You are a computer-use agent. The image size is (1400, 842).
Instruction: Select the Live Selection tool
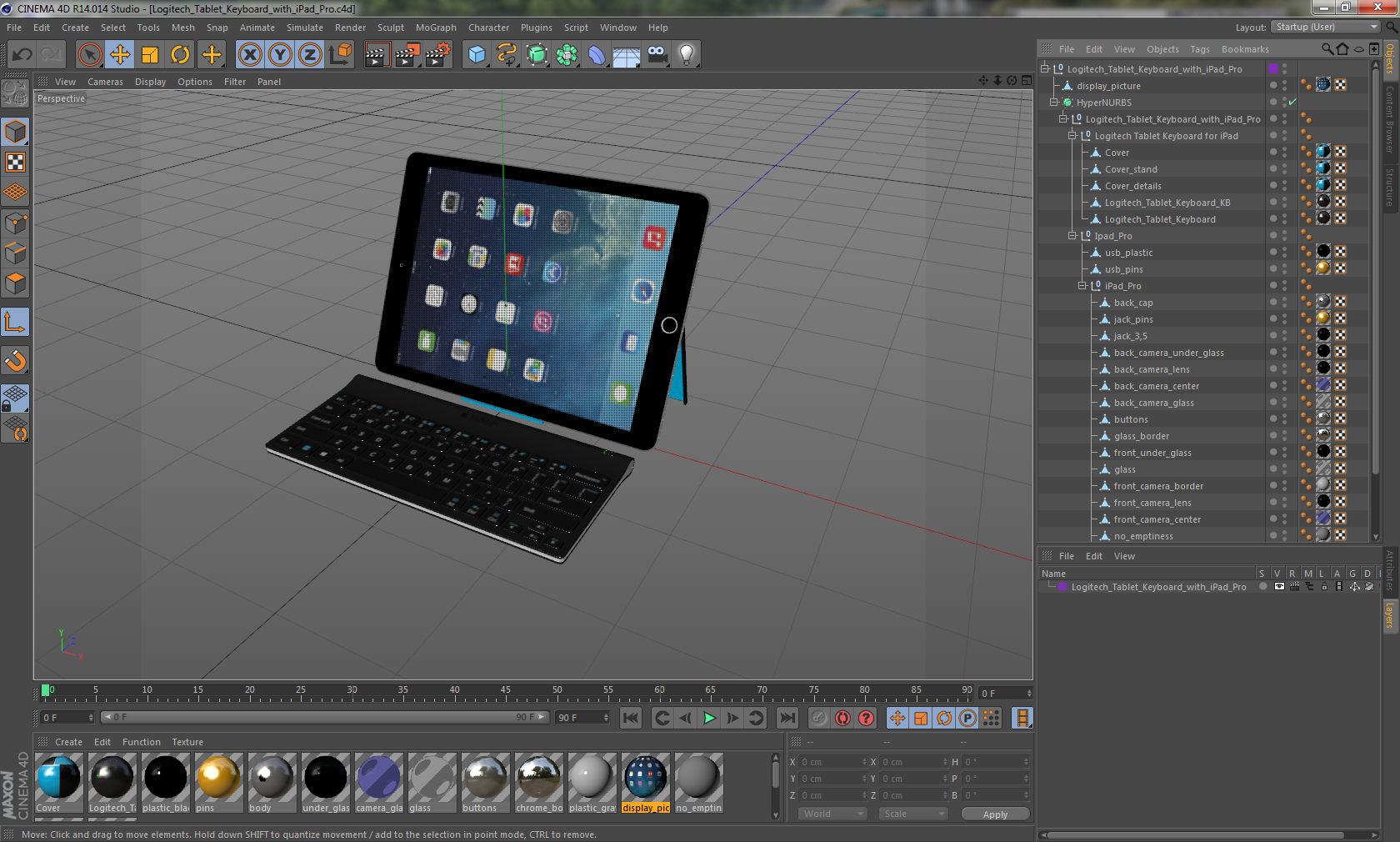click(89, 55)
